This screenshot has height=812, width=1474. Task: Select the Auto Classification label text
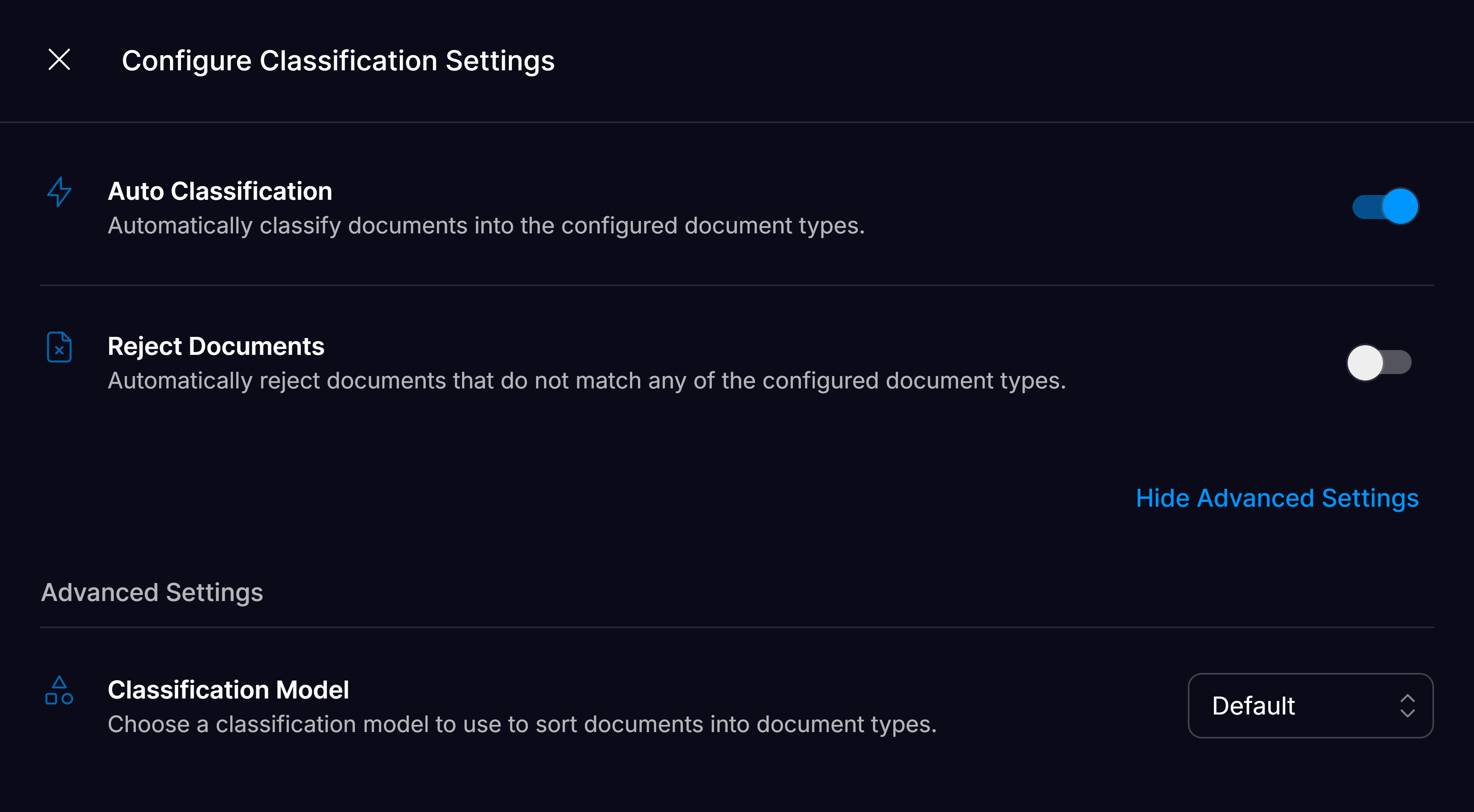pos(220,191)
